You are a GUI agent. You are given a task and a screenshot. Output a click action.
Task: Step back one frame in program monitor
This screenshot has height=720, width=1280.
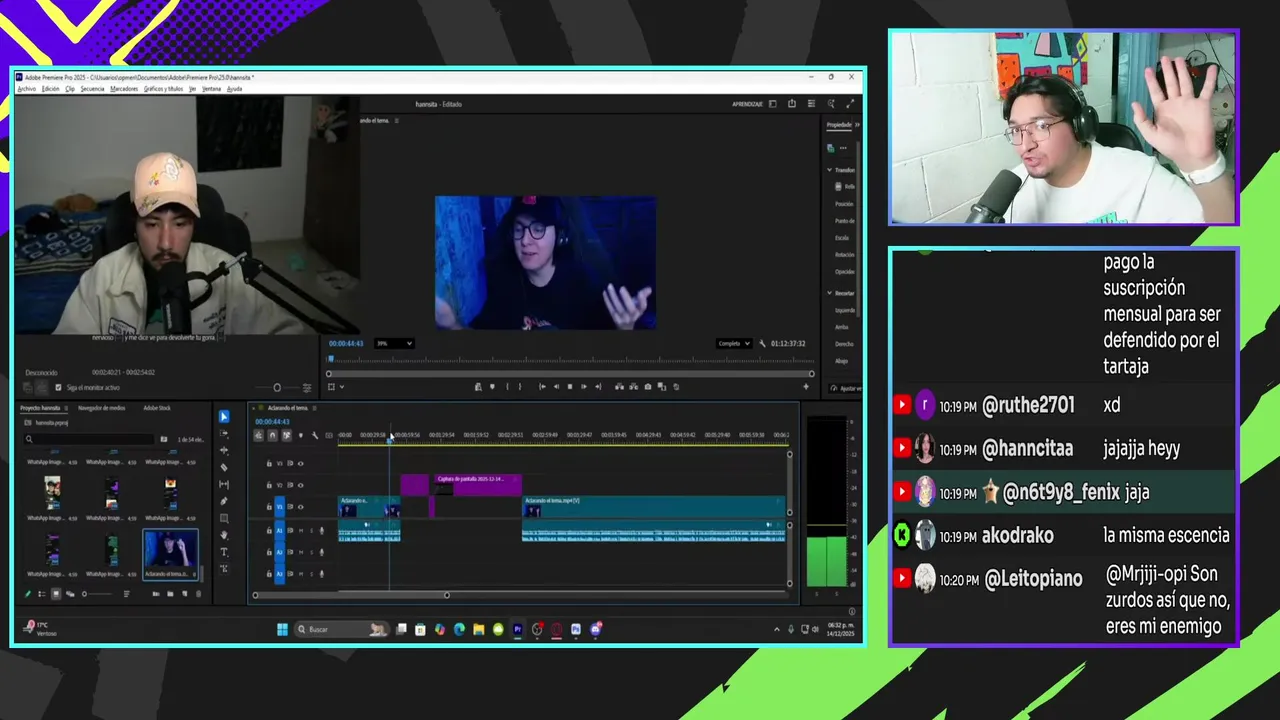[x=556, y=386]
